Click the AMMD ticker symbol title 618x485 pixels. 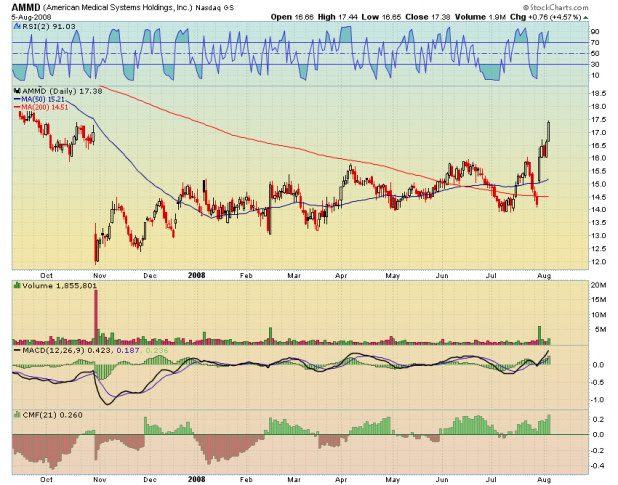pyautogui.click(x=26, y=7)
